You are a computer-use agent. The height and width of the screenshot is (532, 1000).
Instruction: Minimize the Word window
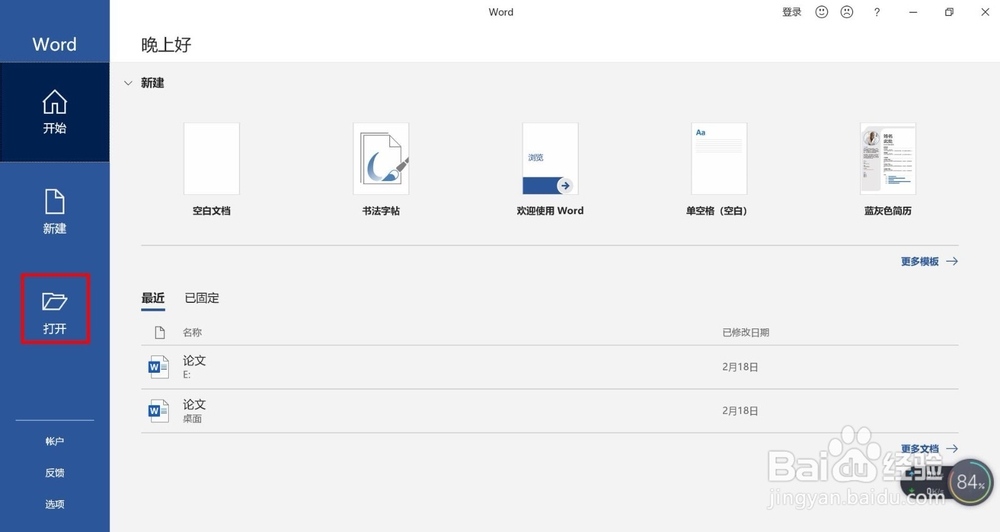913,12
